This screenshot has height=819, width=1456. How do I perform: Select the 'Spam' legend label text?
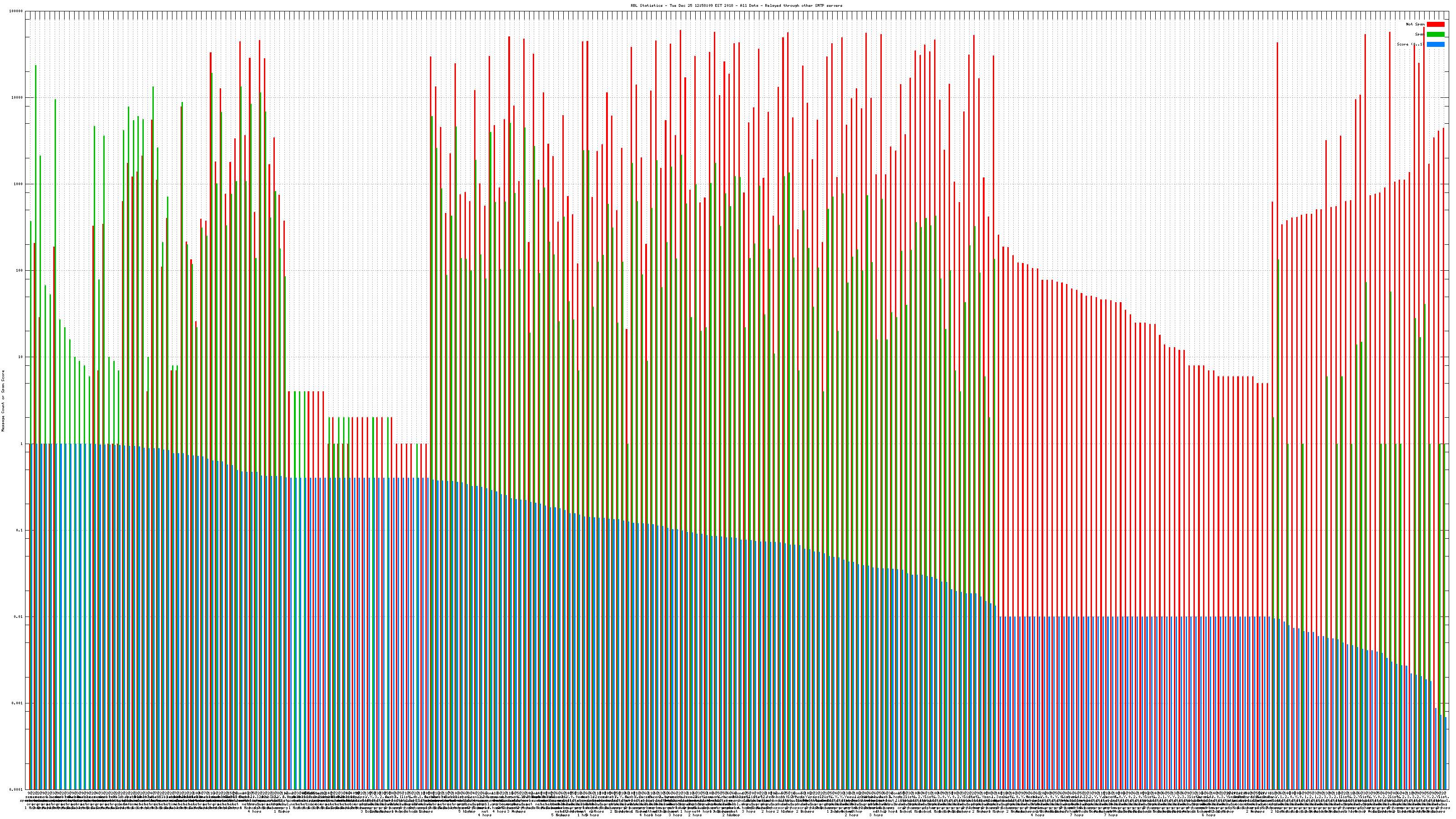click(1419, 35)
